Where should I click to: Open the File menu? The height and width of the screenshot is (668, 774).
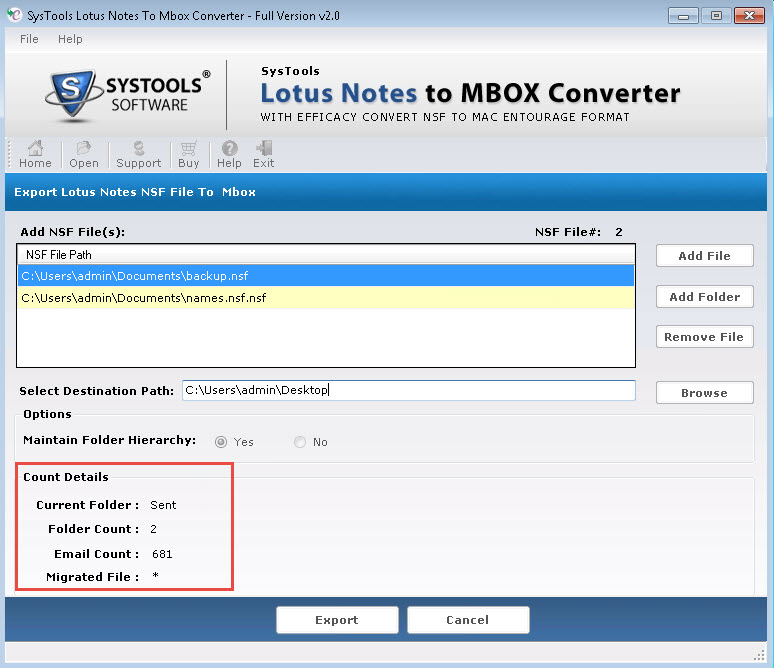(x=29, y=39)
